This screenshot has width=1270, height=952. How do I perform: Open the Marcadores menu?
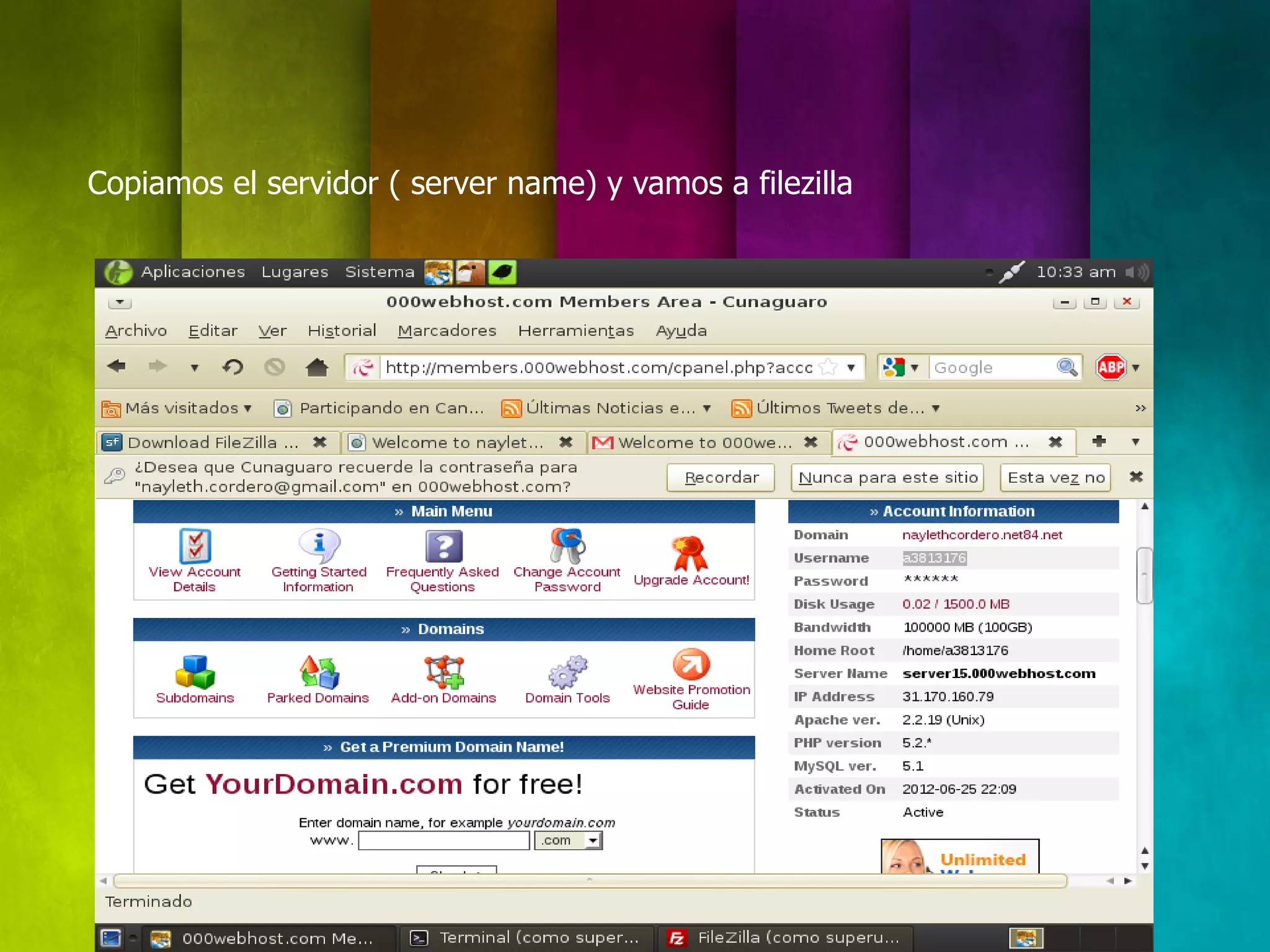pyautogui.click(x=447, y=330)
